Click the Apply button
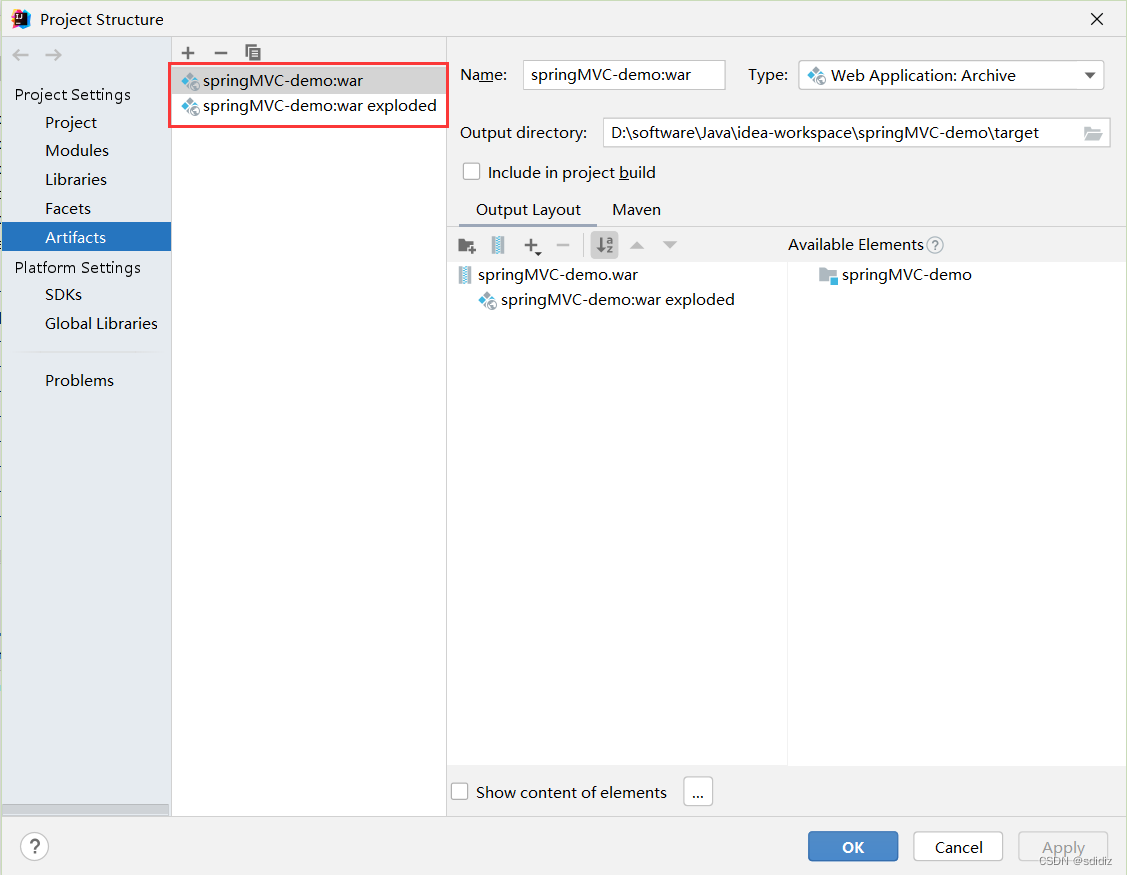 1063,847
